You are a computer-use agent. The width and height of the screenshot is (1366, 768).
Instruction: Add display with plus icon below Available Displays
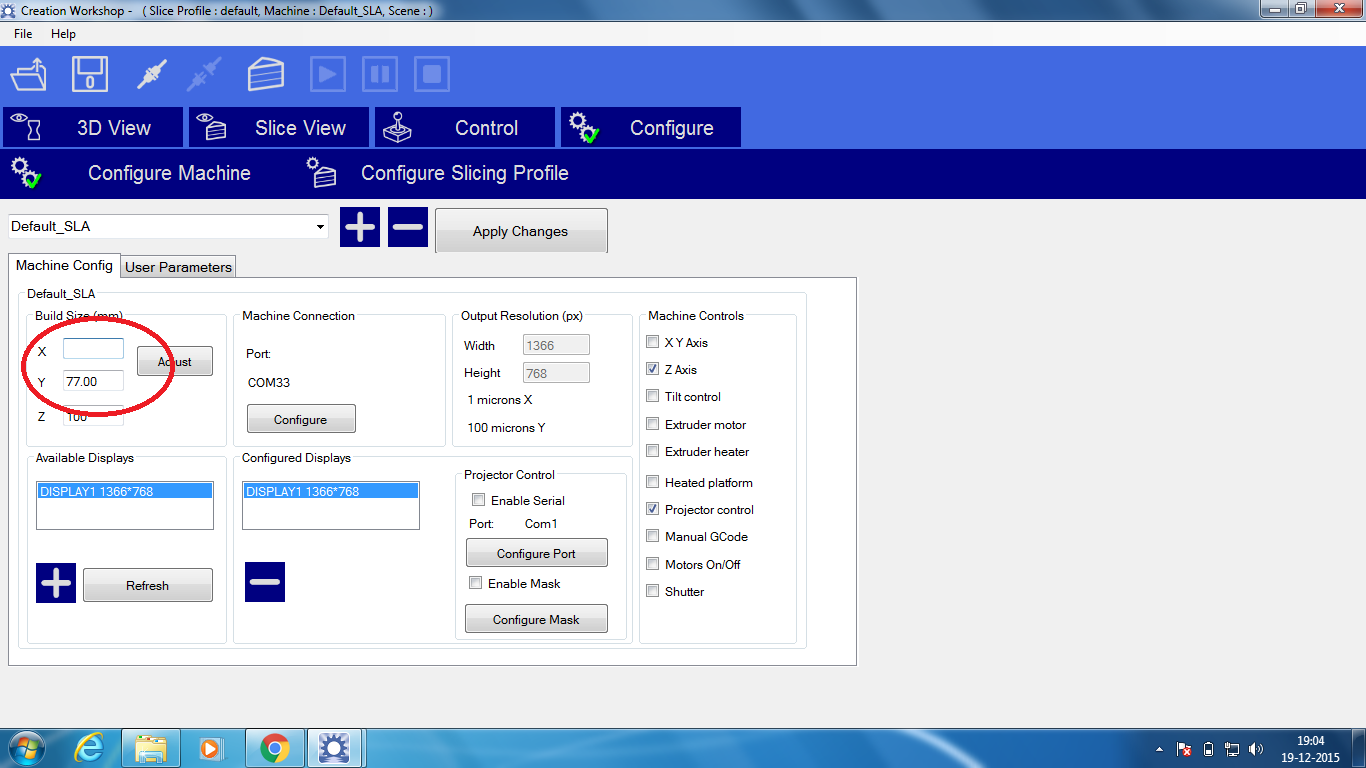tap(56, 583)
